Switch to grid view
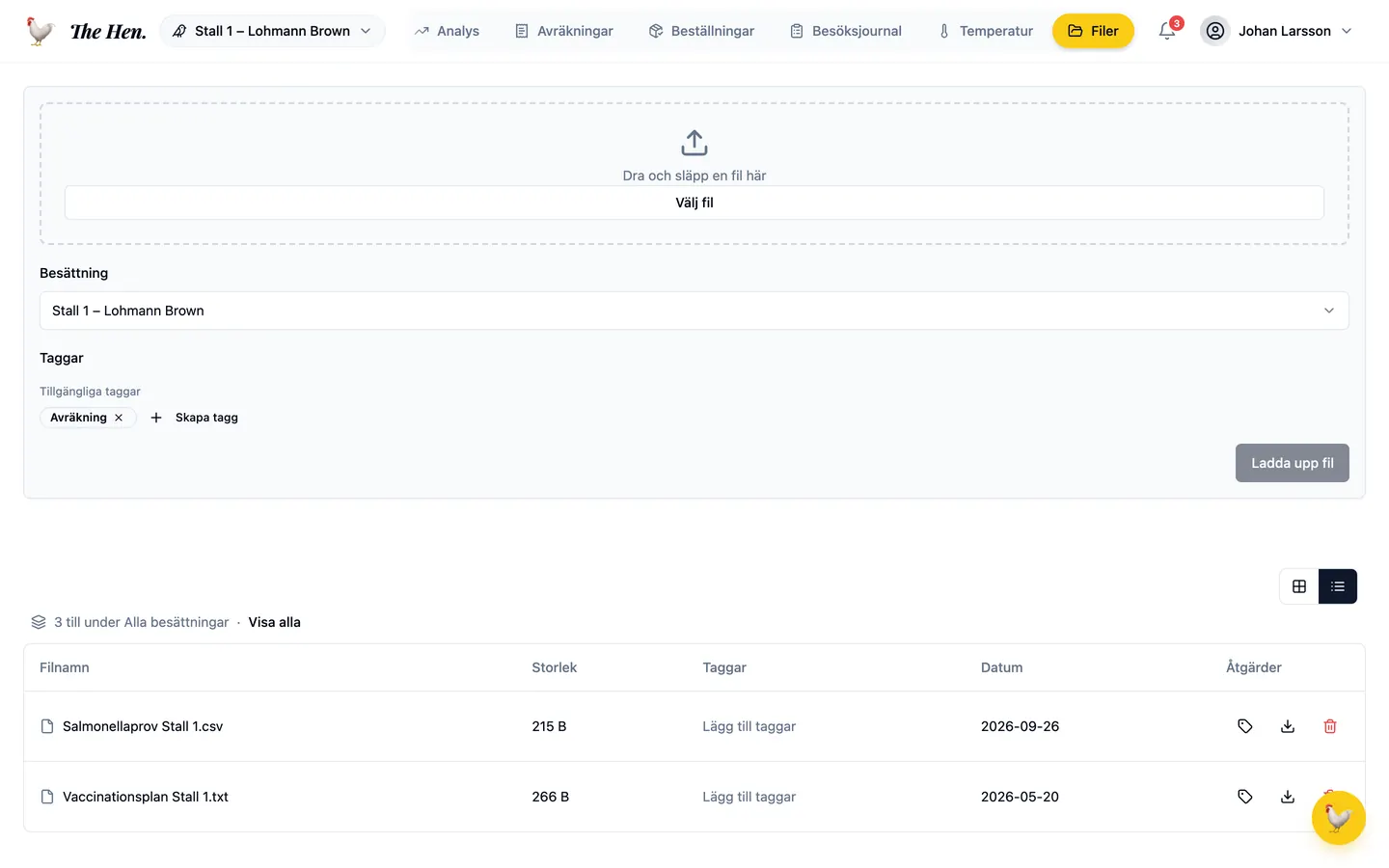The width and height of the screenshot is (1389, 868). 1299,586
